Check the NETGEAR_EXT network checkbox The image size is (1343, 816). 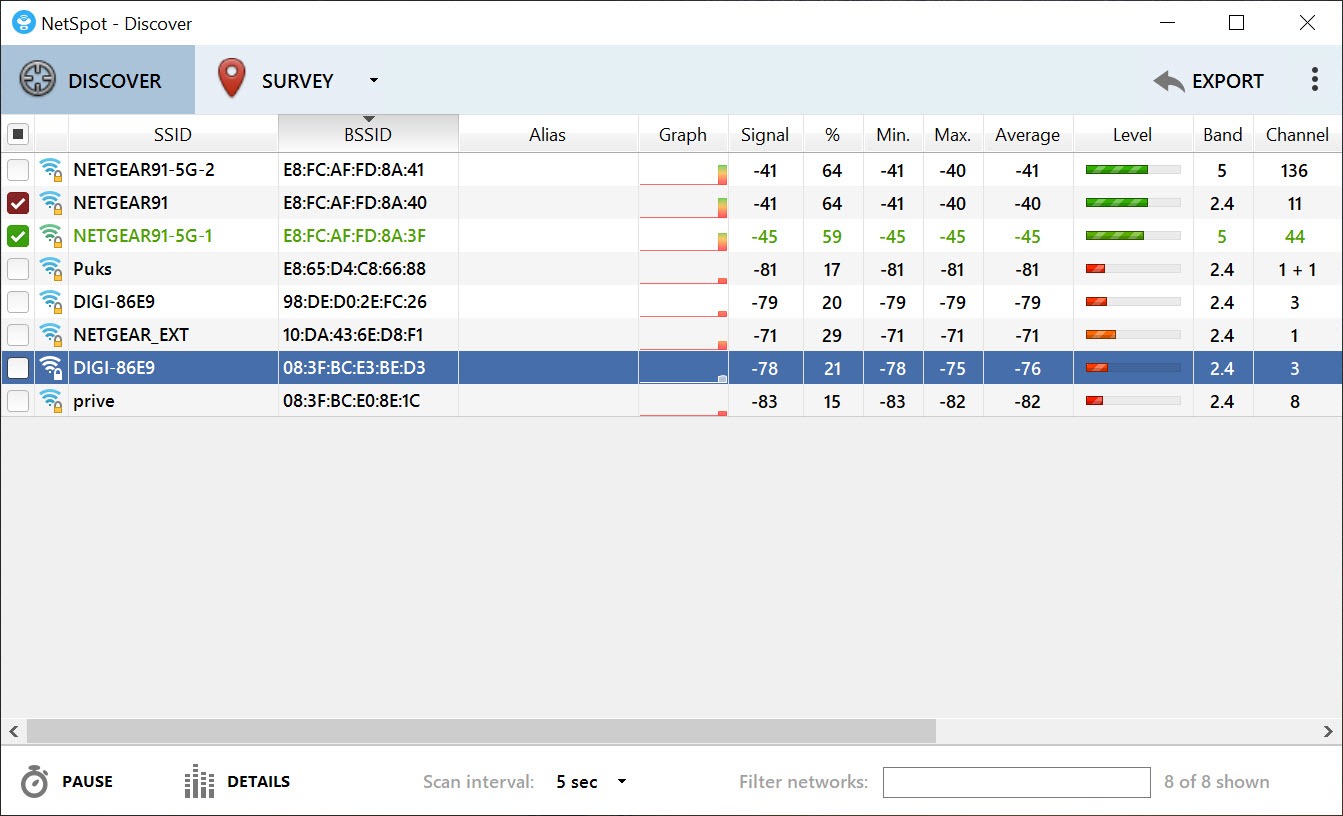tap(18, 335)
